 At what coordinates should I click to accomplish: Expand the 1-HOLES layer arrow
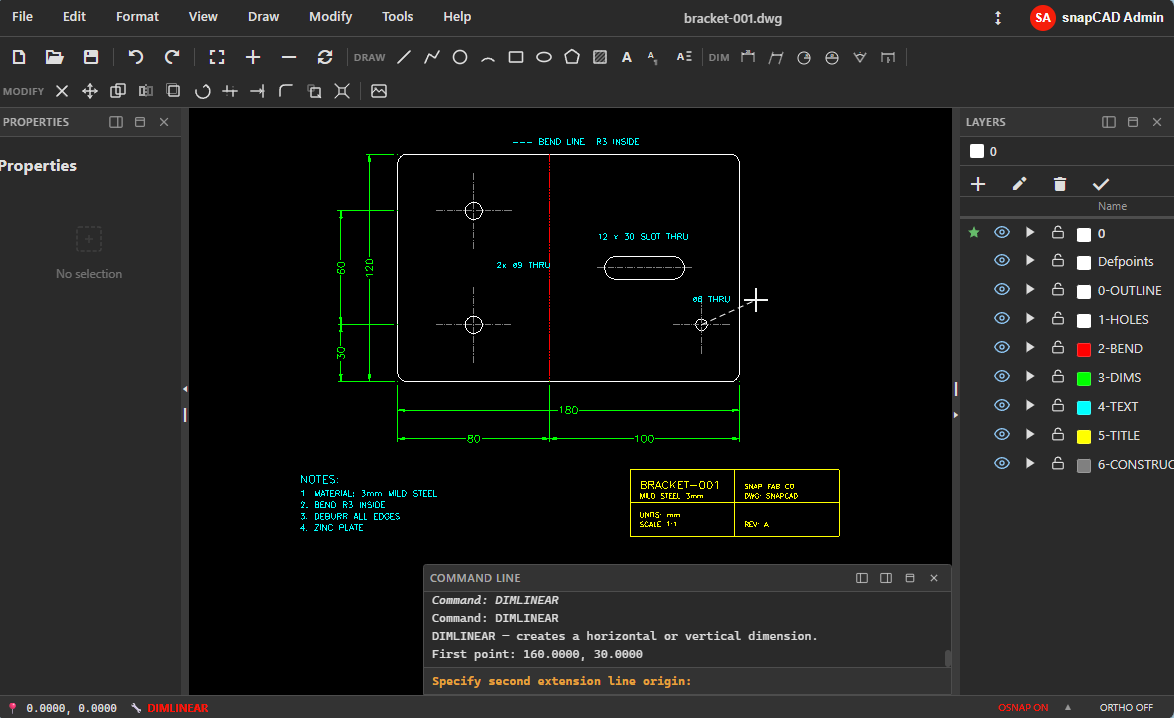[x=1030, y=319]
